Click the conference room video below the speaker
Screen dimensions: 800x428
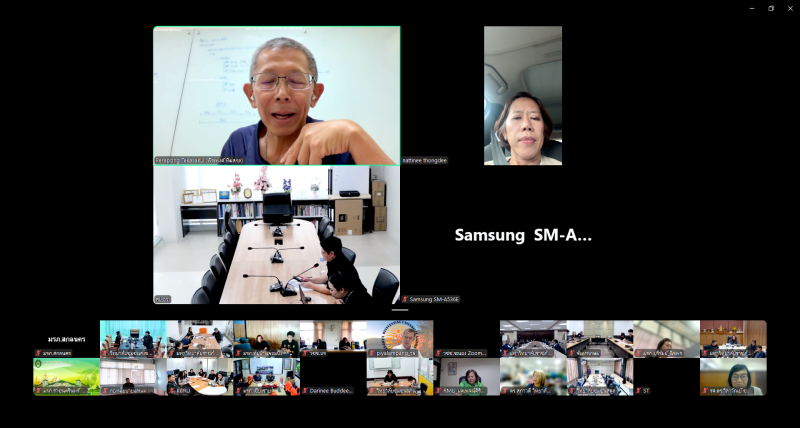(276, 235)
